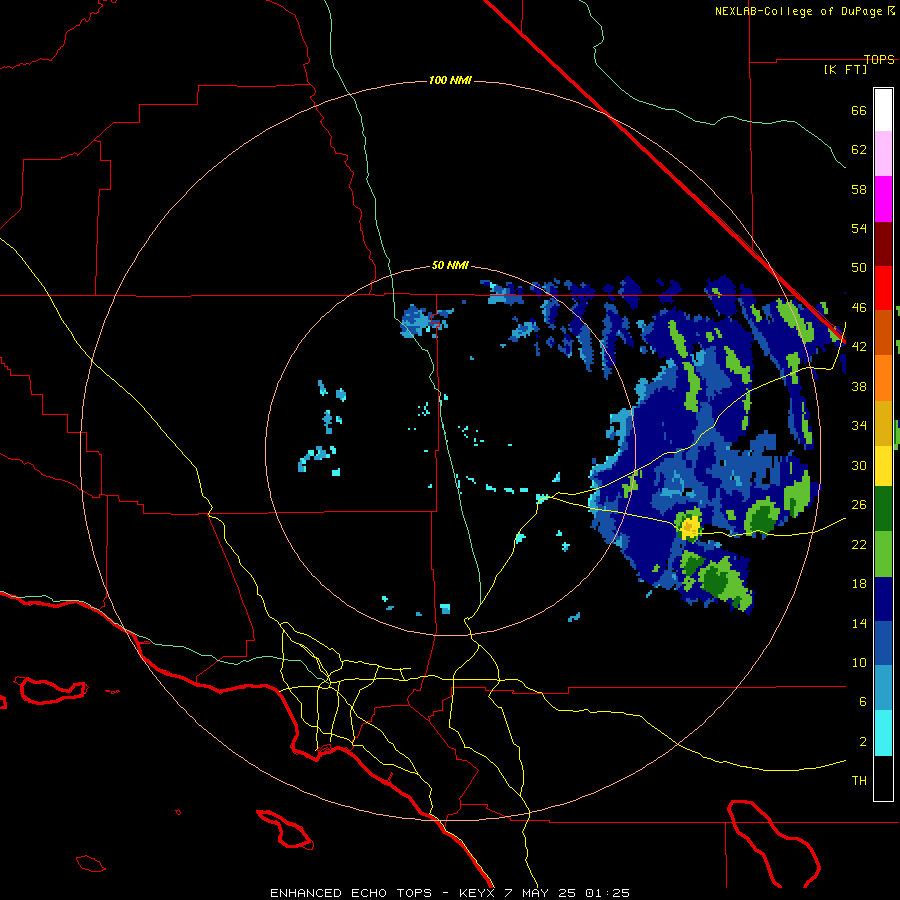Click the yellow legend swatch
Screen dimensions: 900x900
point(883,466)
